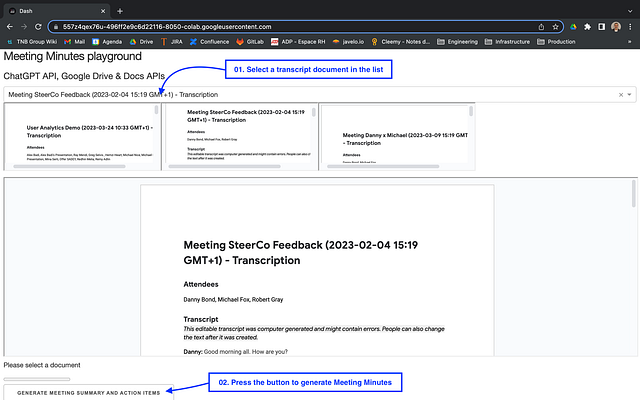Image resolution: width=640 pixels, height=400 pixels.
Task: Close the Dash browser tab
Action: click(103, 11)
